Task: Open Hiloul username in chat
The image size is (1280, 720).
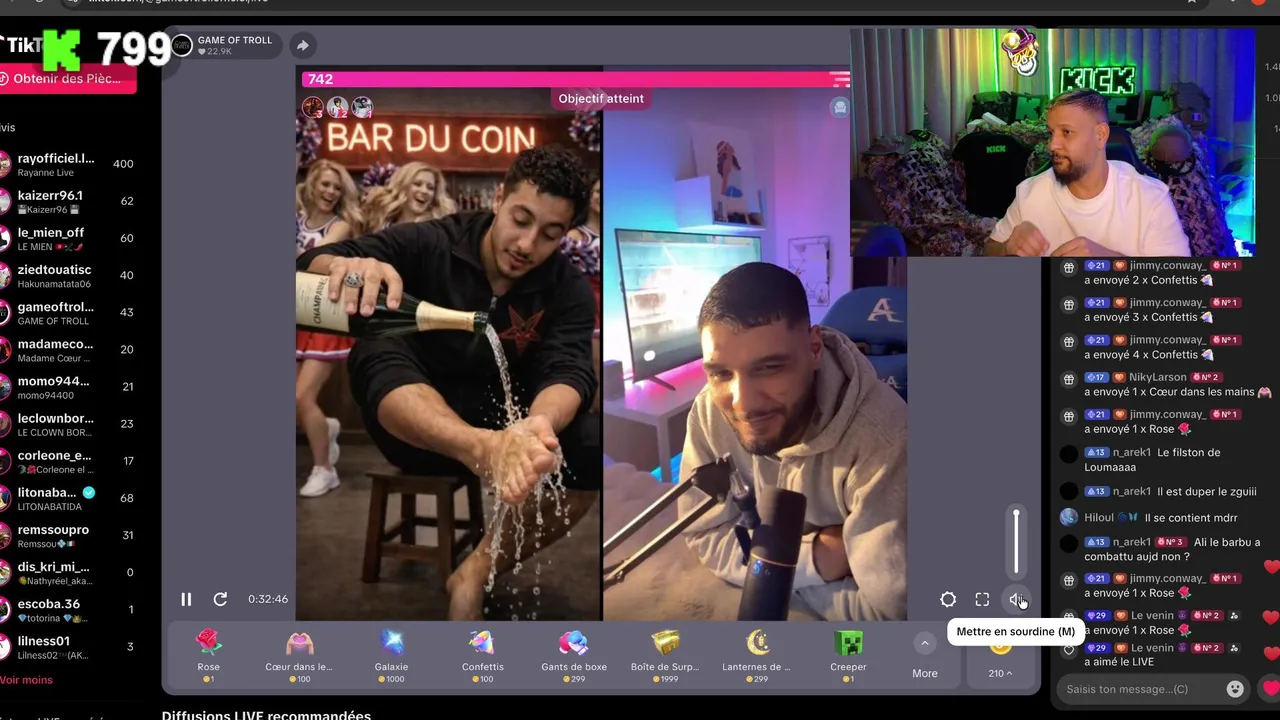Action: tap(1100, 518)
